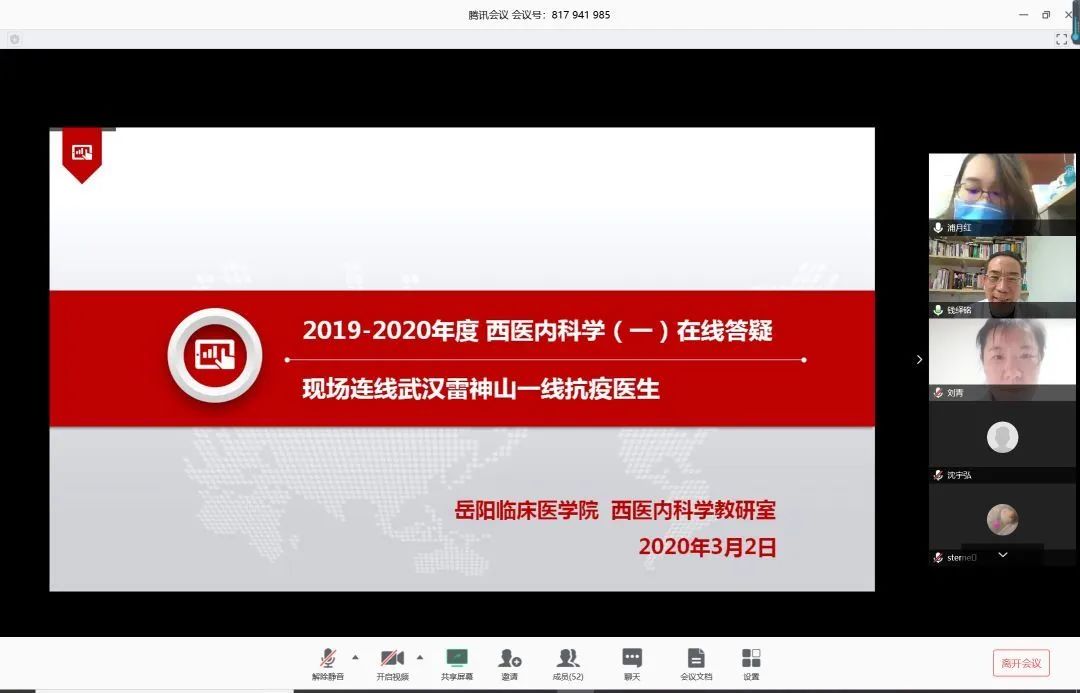The width and height of the screenshot is (1080, 693).
Task: Open video options arrow beside camera
Action: [420, 657]
